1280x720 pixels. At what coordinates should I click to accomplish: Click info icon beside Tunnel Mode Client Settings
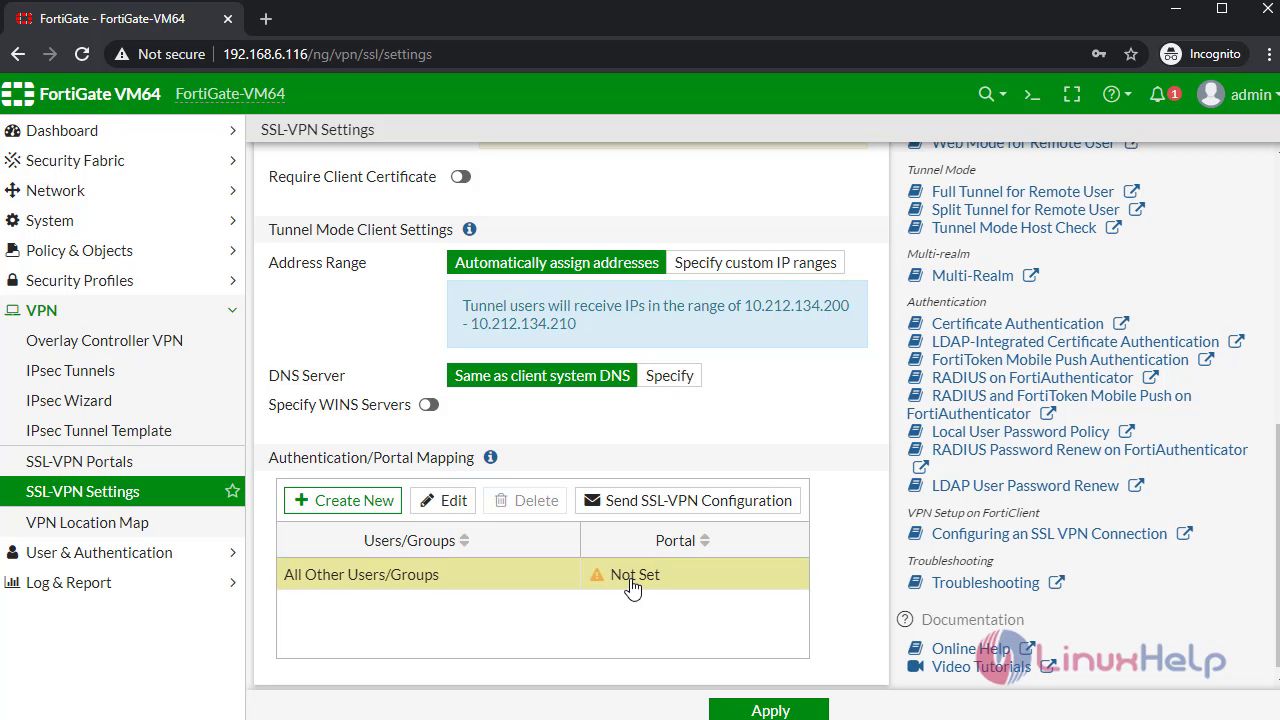coord(469,229)
